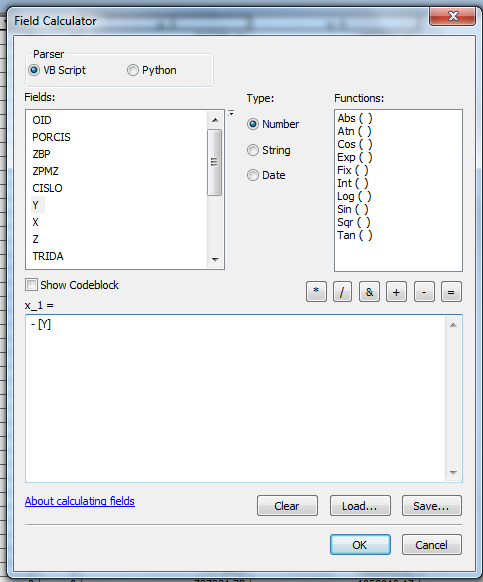This screenshot has height=582, width=483.
Task: Click the divide (/) operator button
Action: (342, 292)
